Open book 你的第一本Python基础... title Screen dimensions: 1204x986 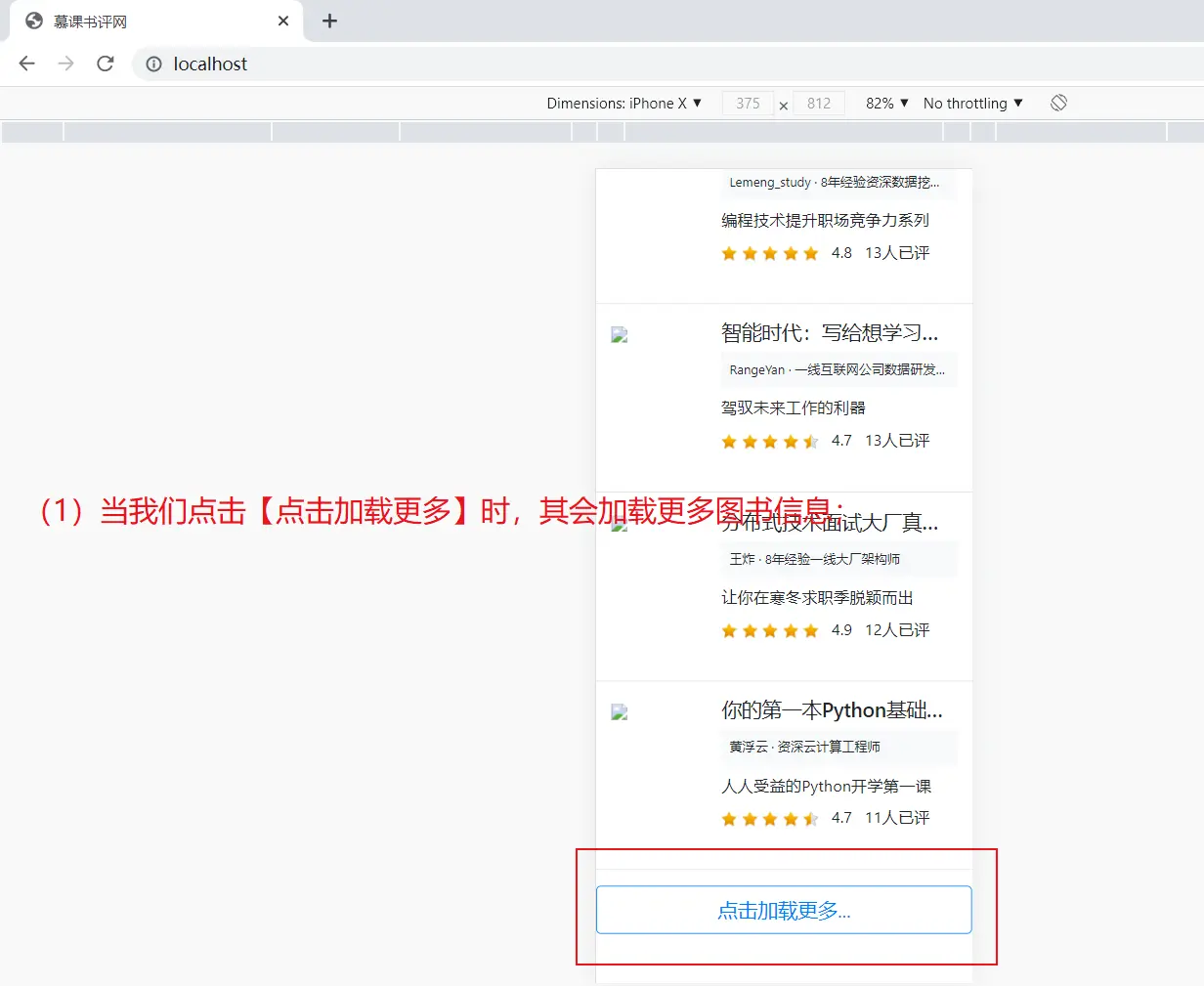[832, 710]
